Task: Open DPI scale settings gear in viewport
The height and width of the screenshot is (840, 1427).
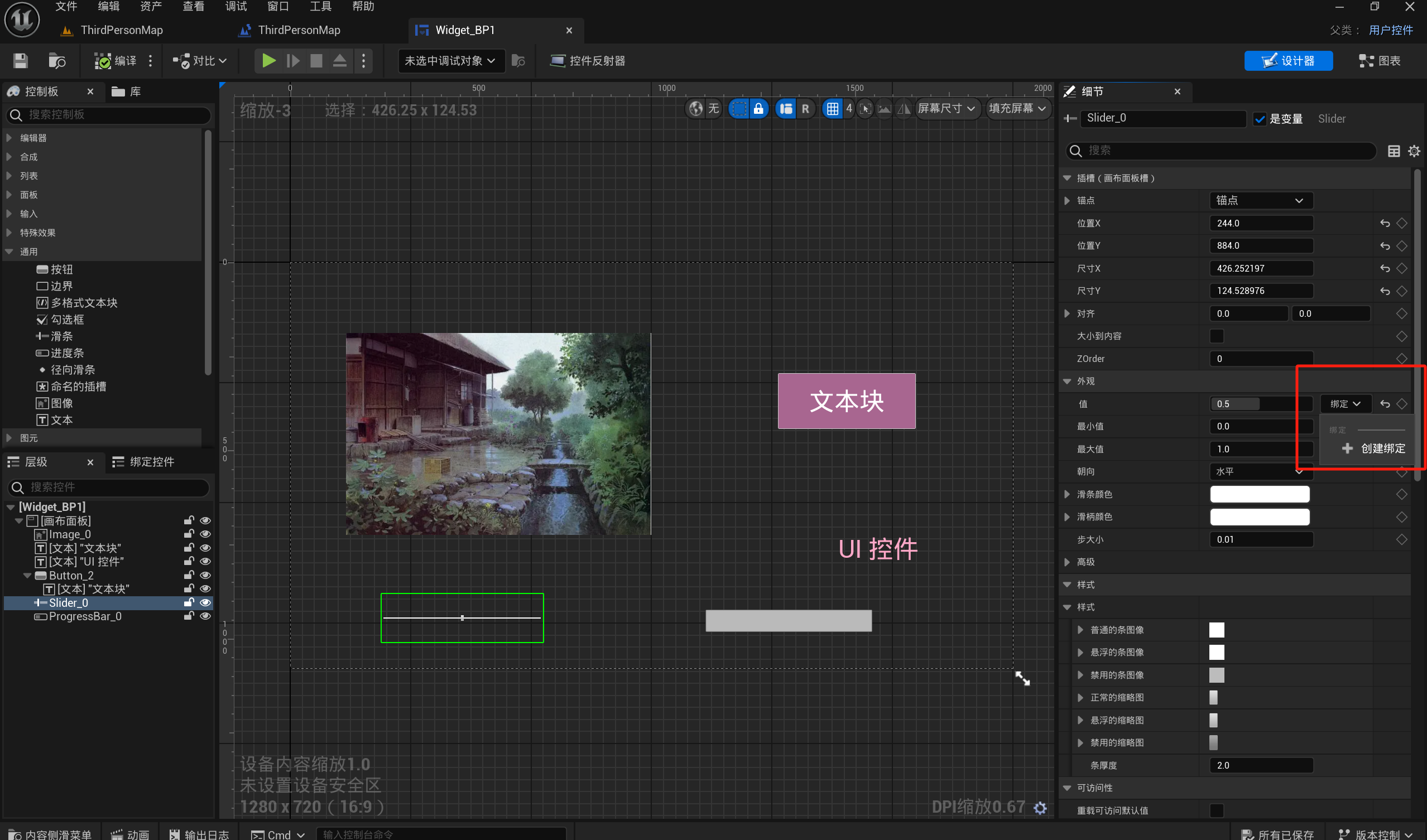Action: click(1040, 808)
